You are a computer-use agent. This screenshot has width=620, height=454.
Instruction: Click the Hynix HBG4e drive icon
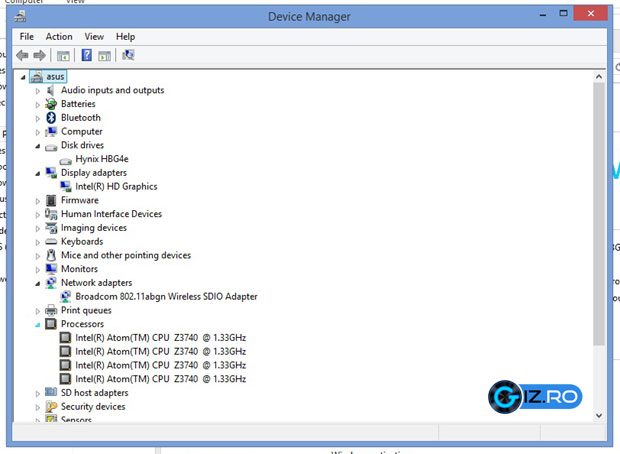[x=65, y=161]
